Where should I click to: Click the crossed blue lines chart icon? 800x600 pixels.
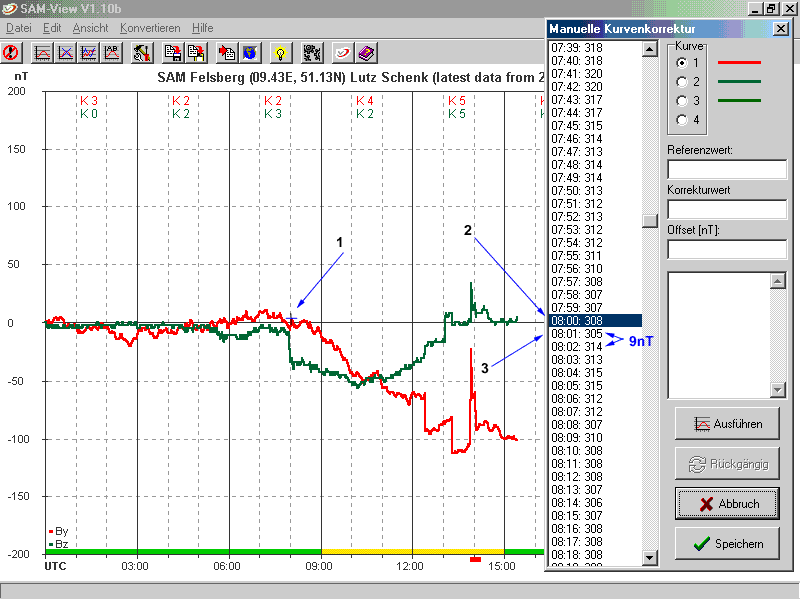pos(65,53)
